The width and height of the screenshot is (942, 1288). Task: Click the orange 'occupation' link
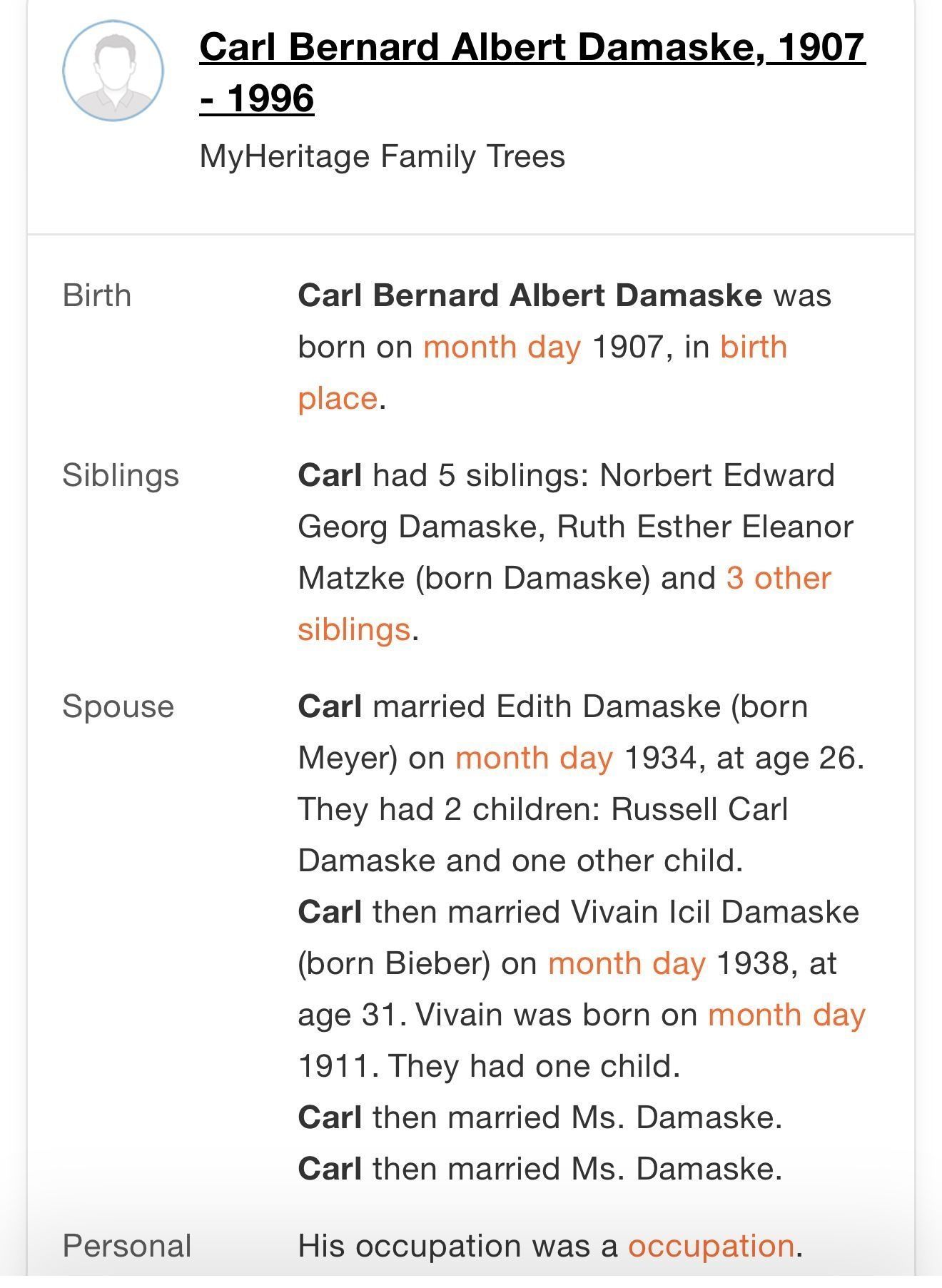[x=711, y=1247]
